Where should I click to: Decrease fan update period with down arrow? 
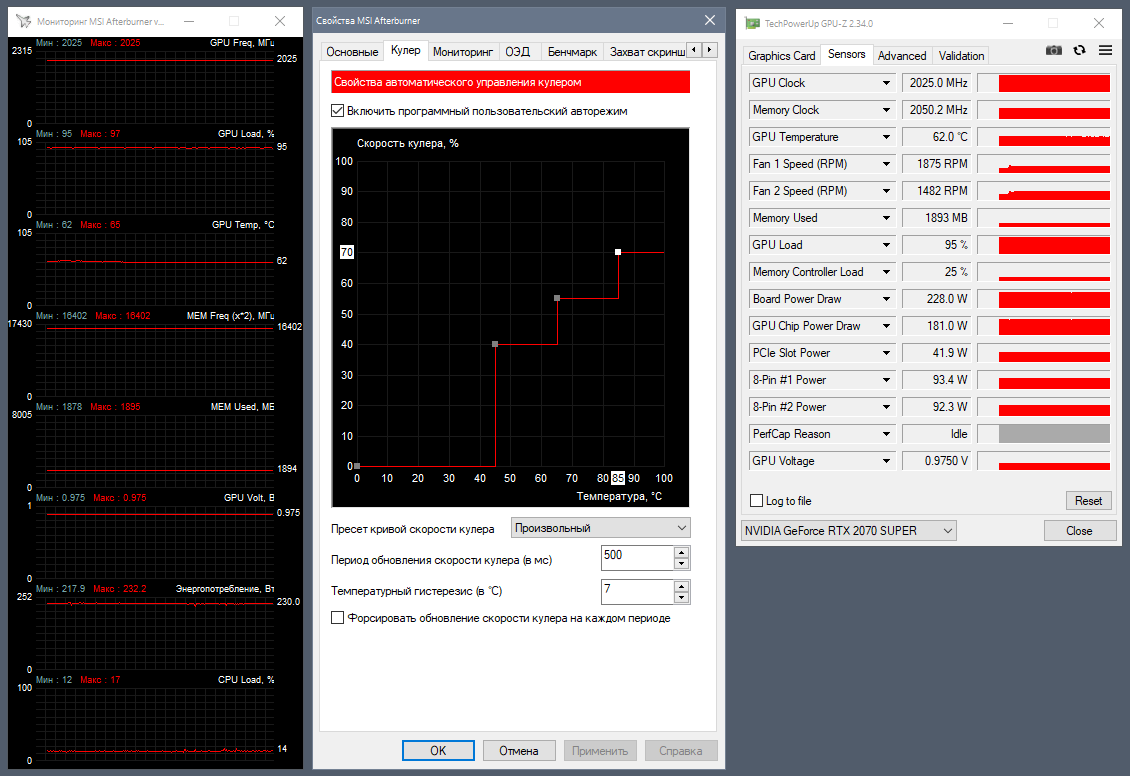682,564
